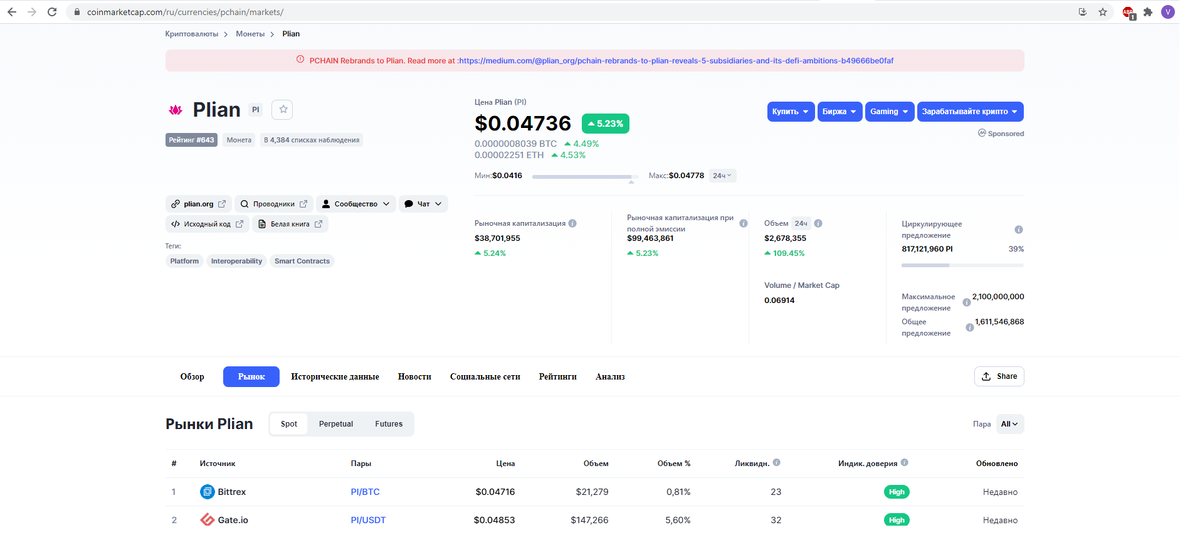Open the Новости tab
Image resolution: width=1200 pixels, height=547 pixels.
414,377
